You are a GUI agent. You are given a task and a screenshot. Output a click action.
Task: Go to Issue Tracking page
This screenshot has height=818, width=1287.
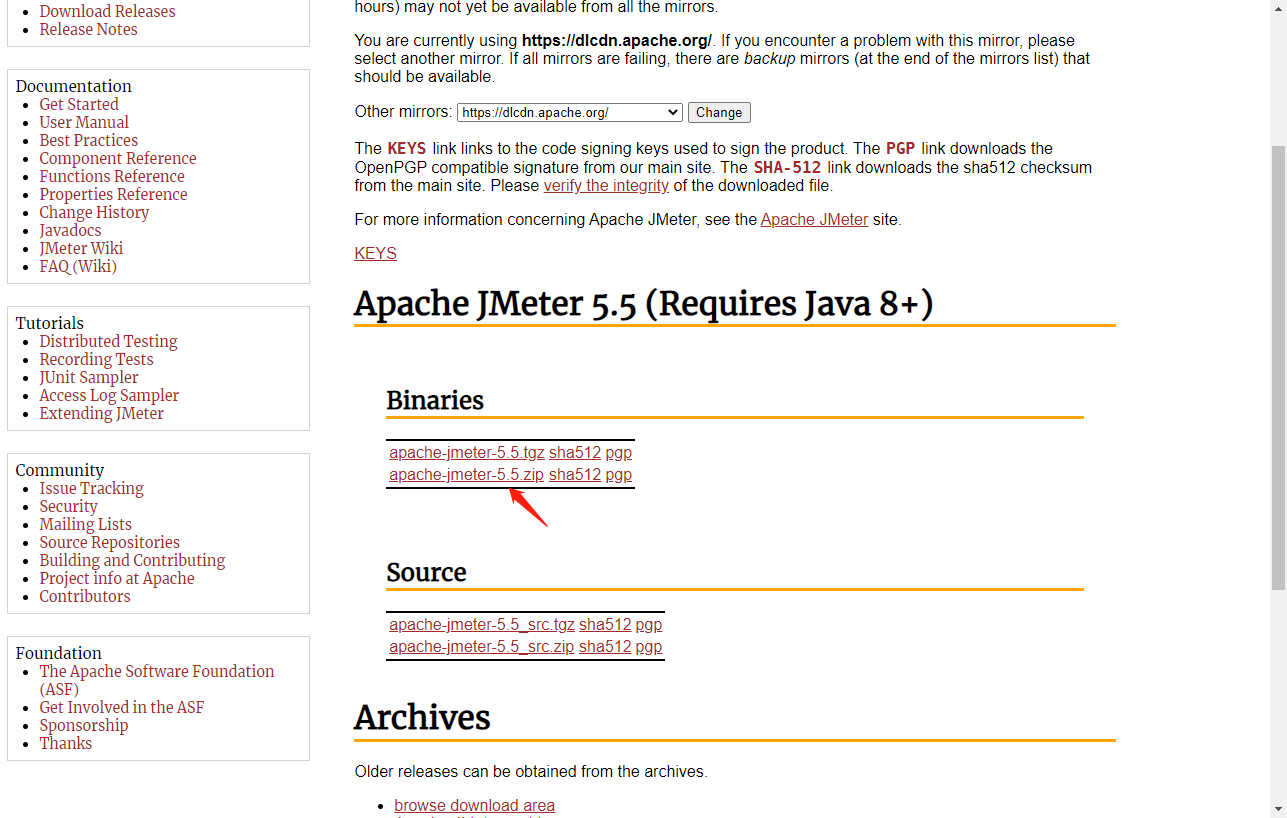click(91, 488)
